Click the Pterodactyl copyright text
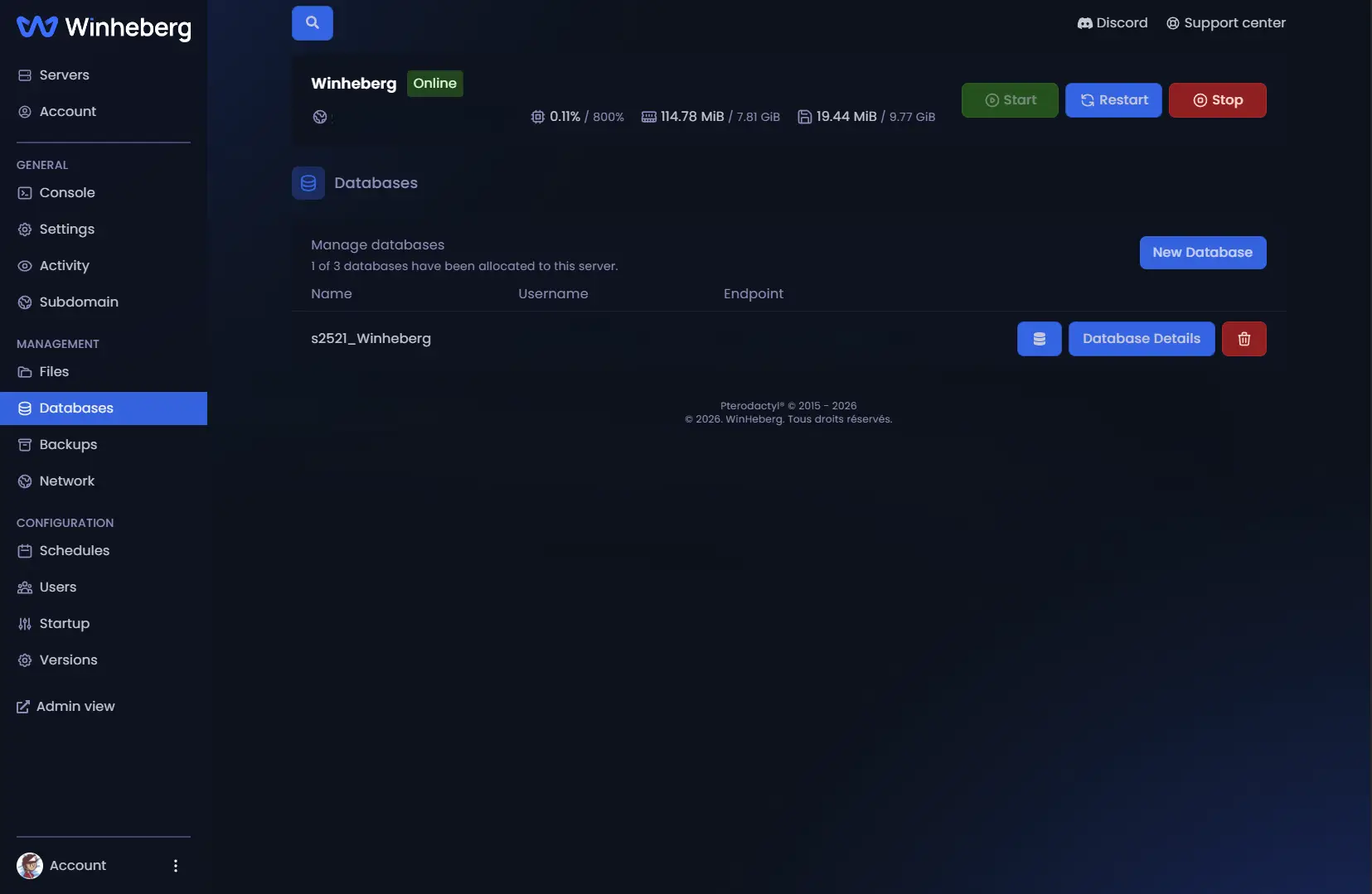Screen dimensions: 1372x894 pyautogui.click(x=788, y=406)
